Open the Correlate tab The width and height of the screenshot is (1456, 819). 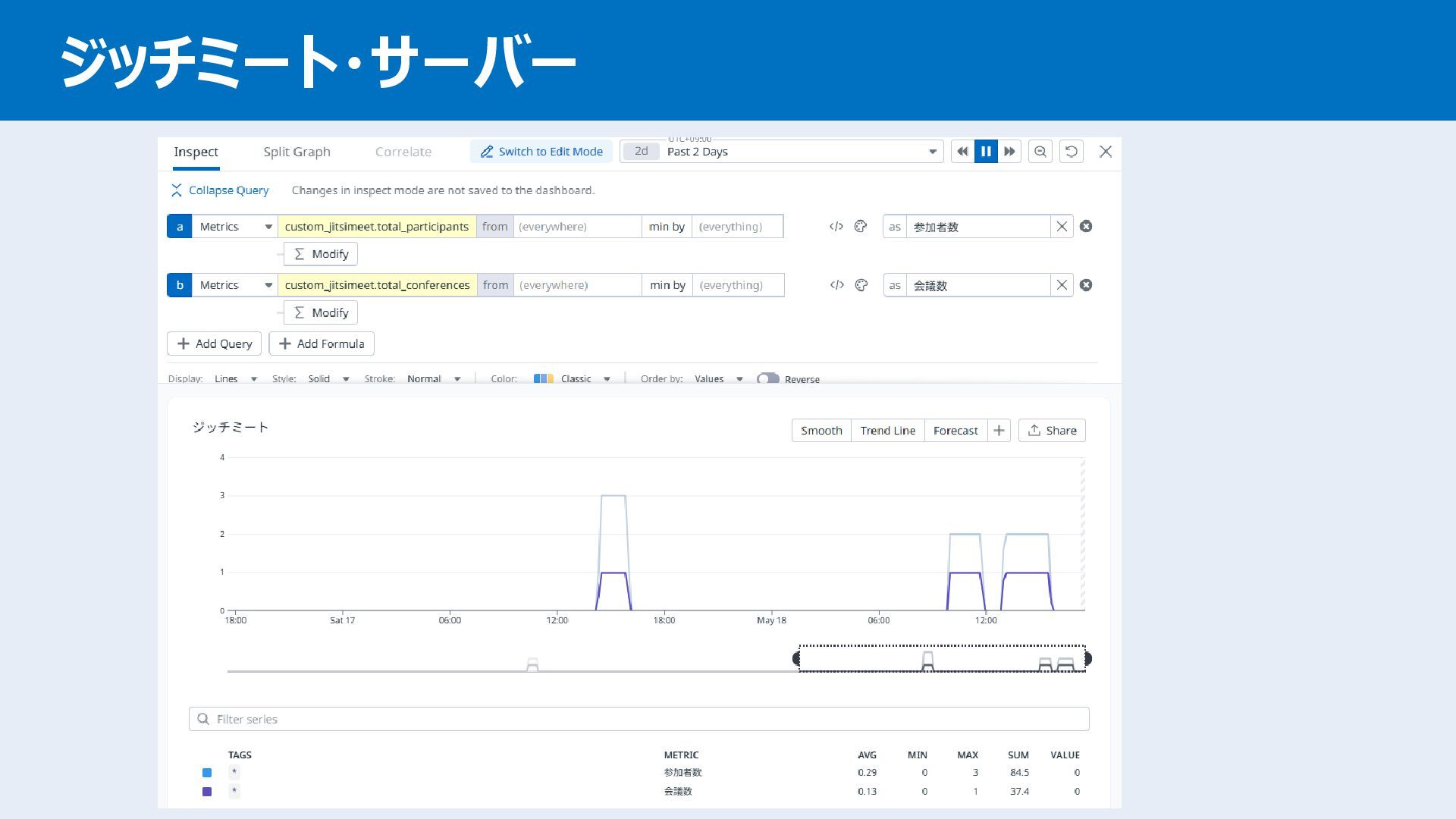tap(403, 152)
